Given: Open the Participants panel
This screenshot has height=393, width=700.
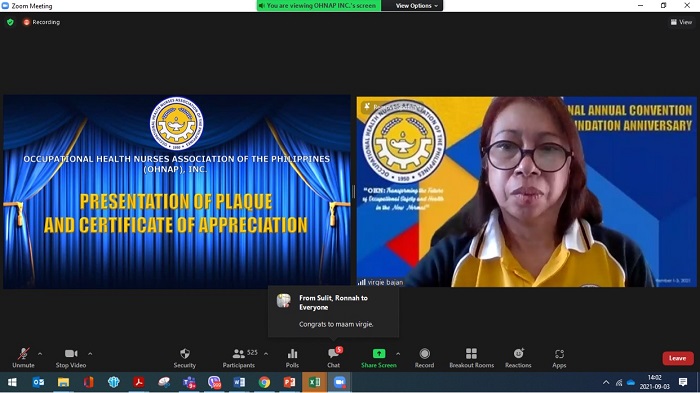Looking at the screenshot, I should pyautogui.click(x=239, y=358).
